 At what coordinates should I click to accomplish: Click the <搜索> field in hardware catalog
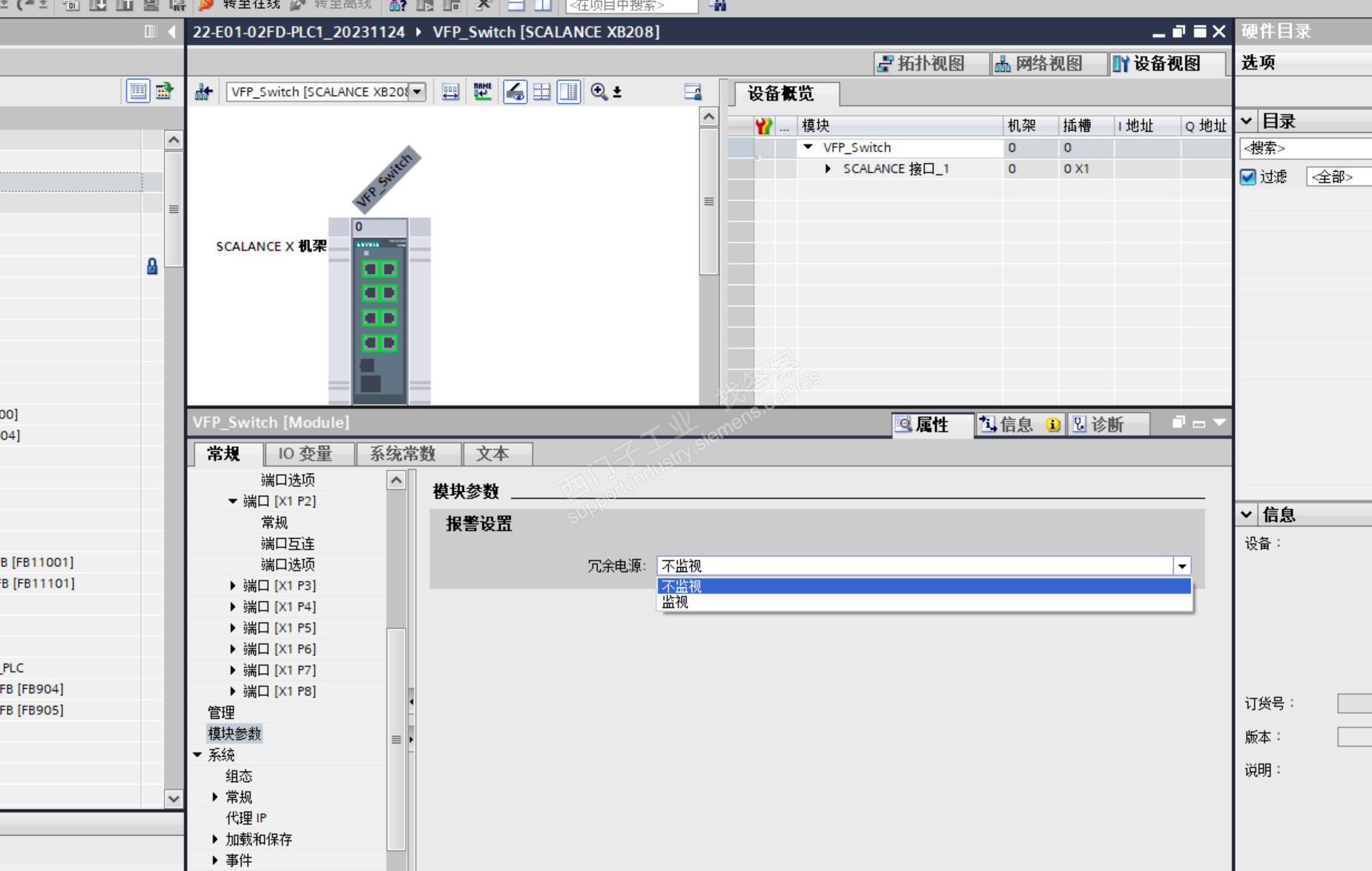pyautogui.click(x=1305, y=148)
